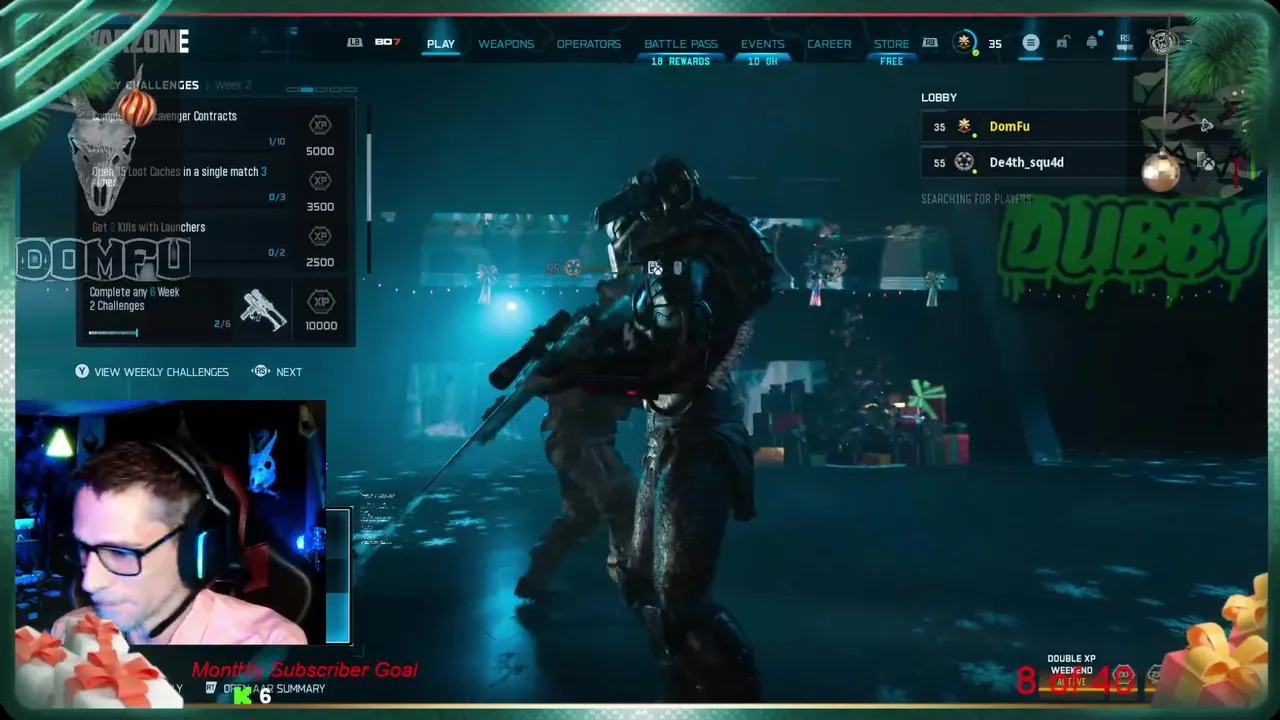Click the XP icon above 5000

coord(320,125)
